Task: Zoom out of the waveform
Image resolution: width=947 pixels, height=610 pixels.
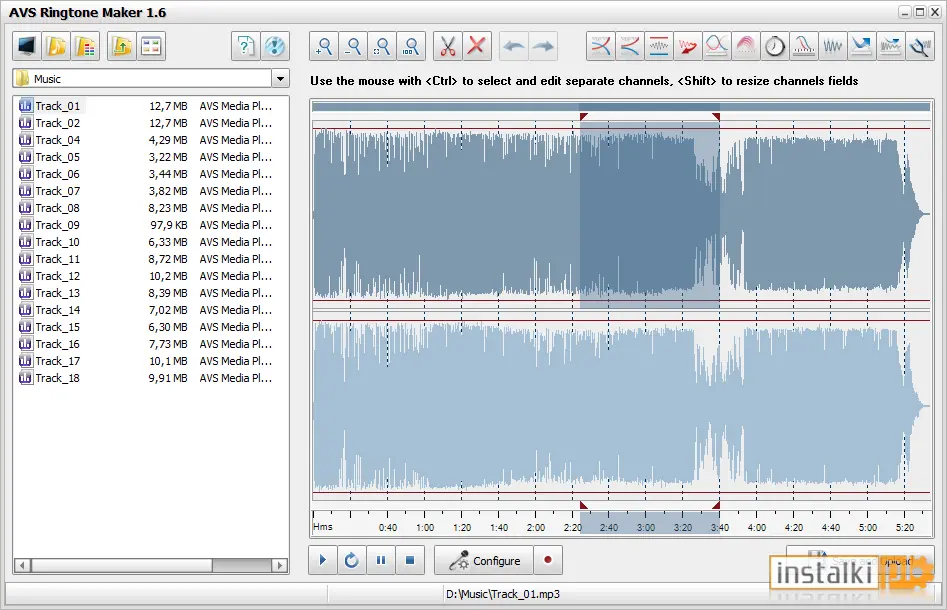Action: coord(353,47)
